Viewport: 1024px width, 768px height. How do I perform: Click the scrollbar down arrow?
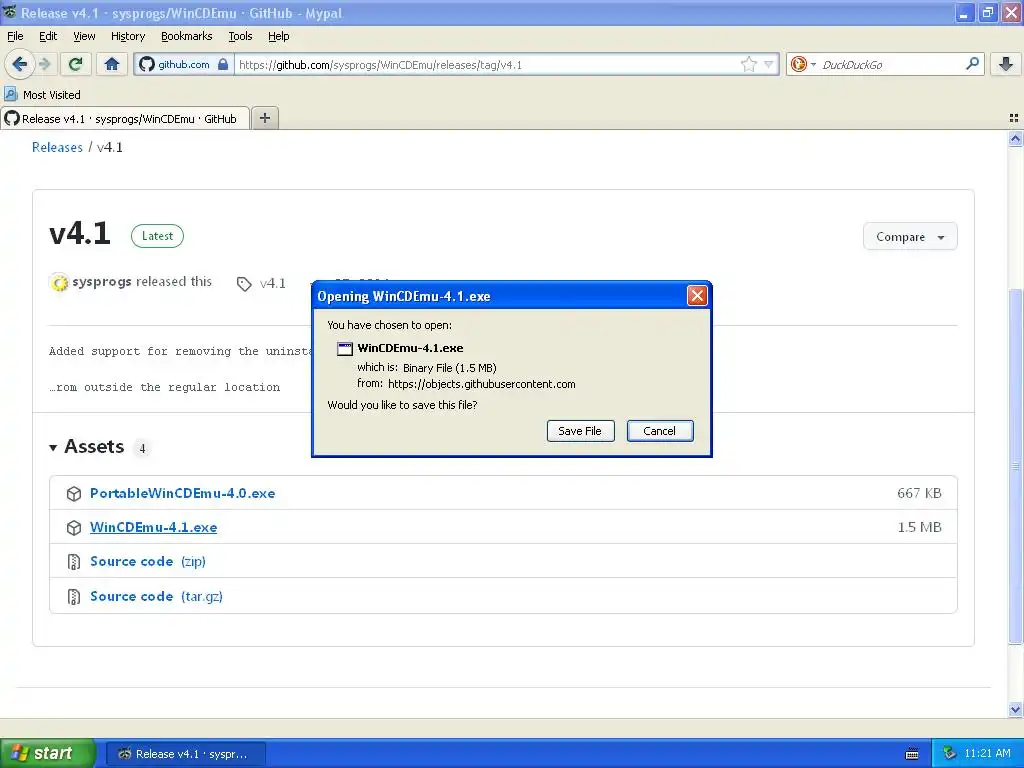[1015, 709]
